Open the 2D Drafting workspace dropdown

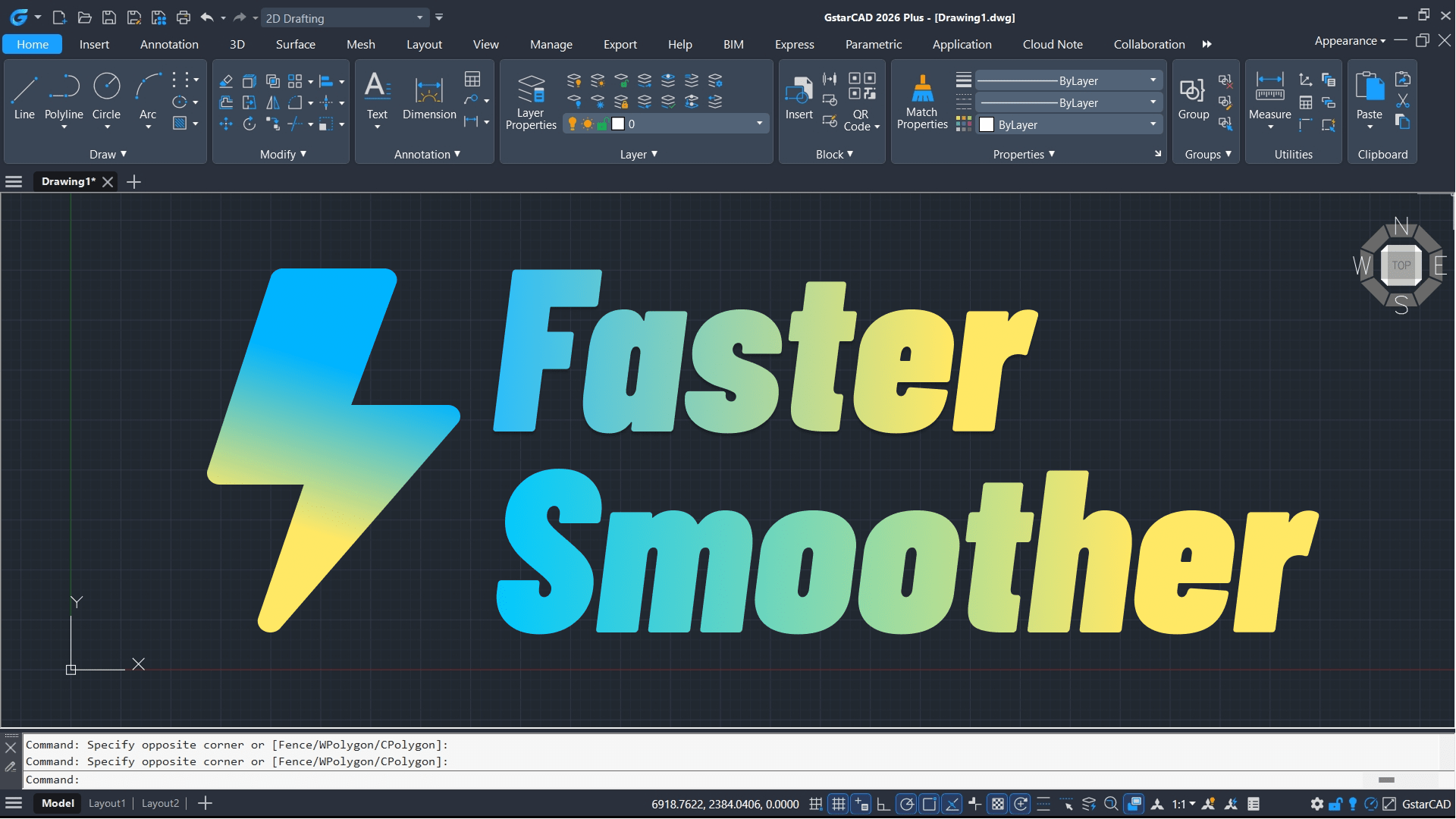[420, 18]
